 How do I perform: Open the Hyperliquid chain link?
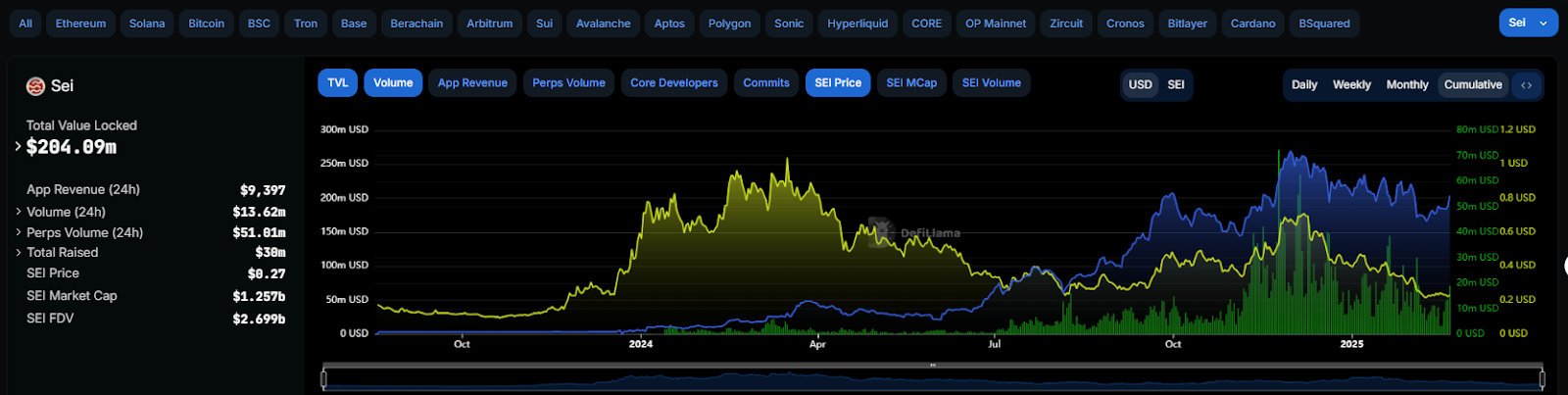pos(857,24)
